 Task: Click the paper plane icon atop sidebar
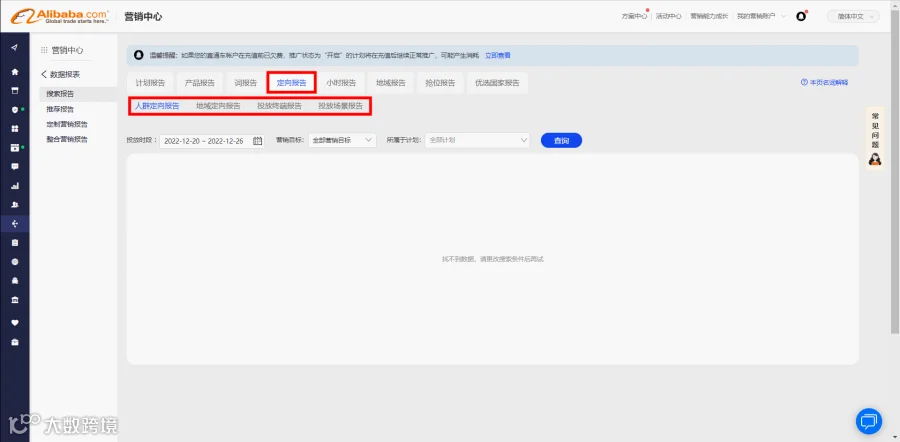click(15, 47)
